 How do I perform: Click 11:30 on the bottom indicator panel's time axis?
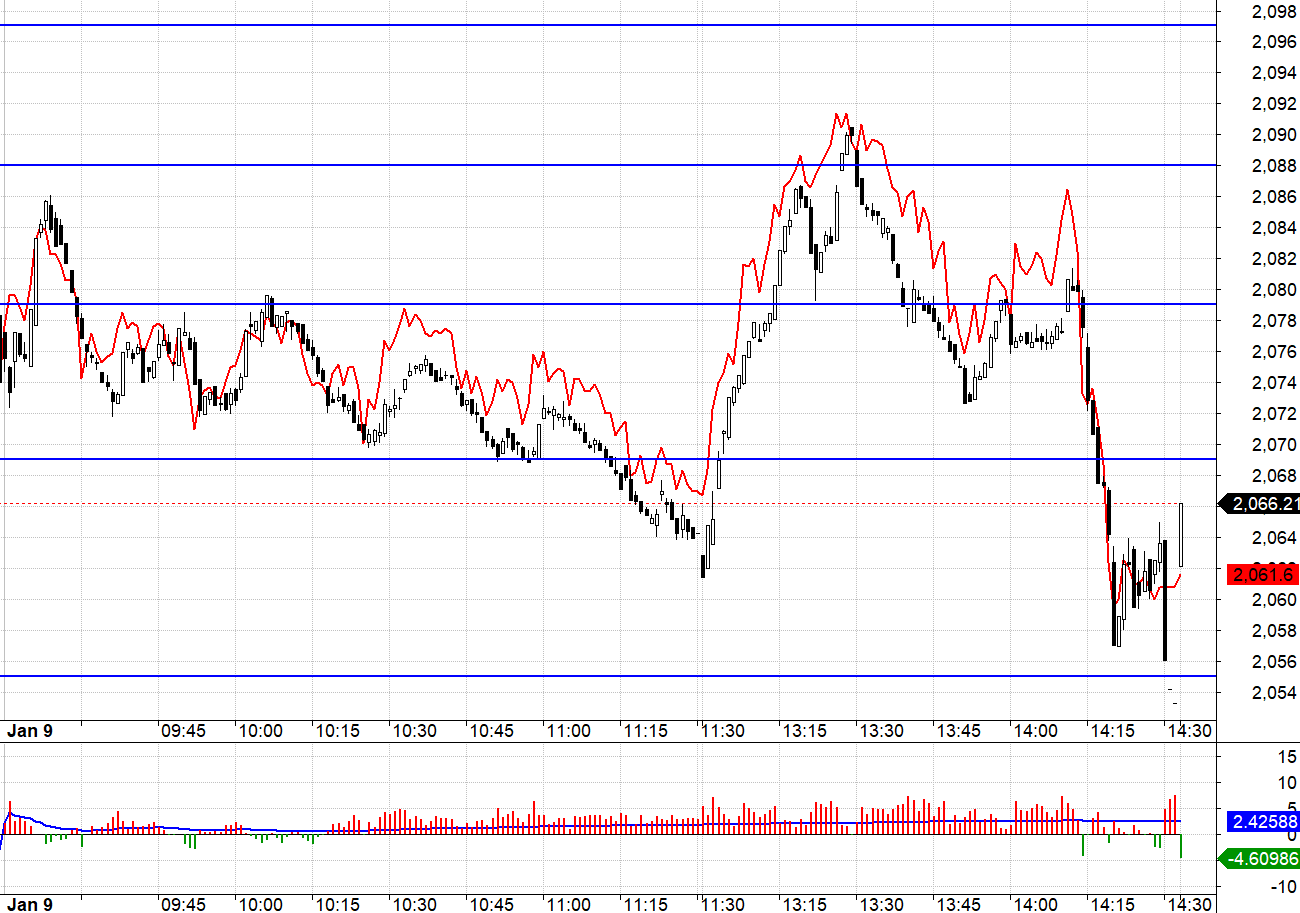tap(722, 904)
